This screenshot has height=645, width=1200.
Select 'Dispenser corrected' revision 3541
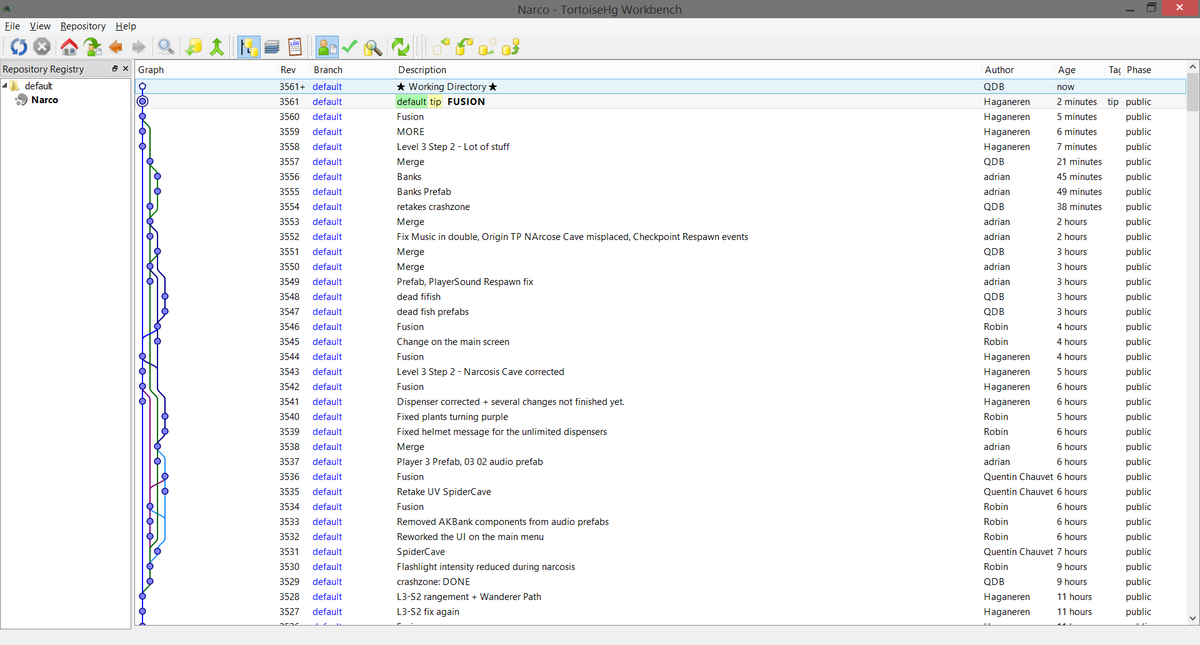660,402
